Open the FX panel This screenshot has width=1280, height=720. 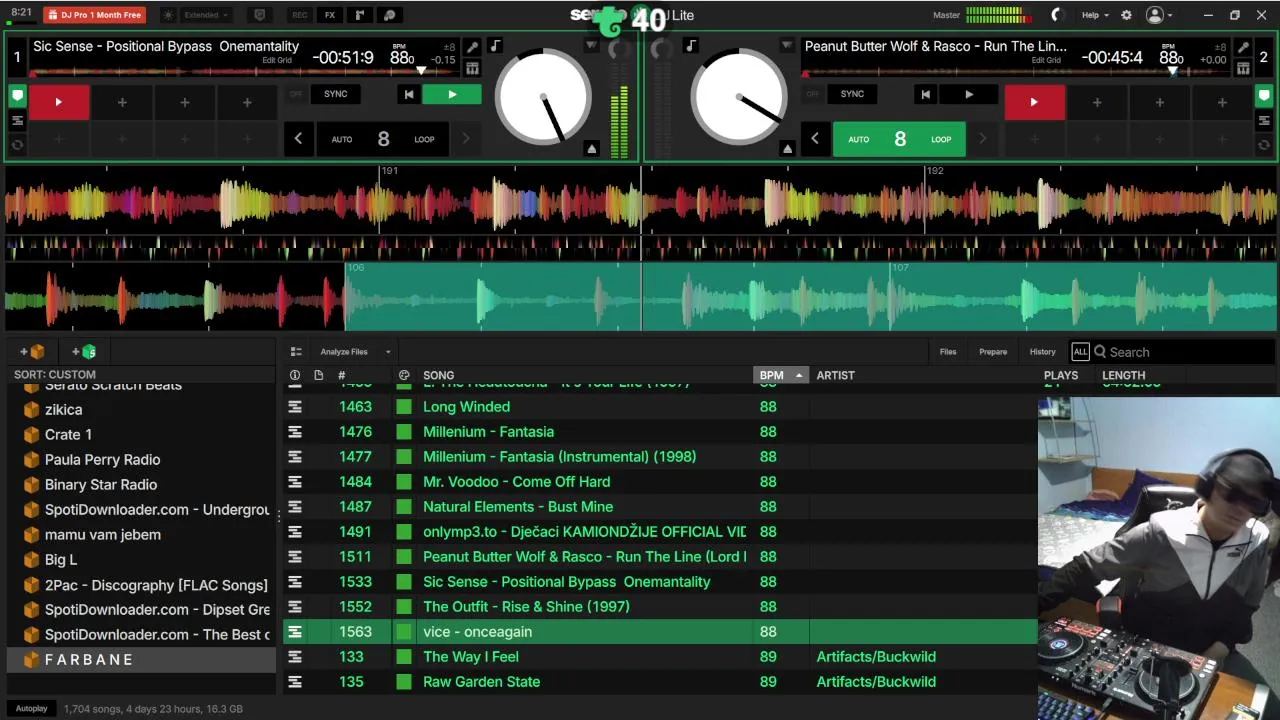(329, 15)
